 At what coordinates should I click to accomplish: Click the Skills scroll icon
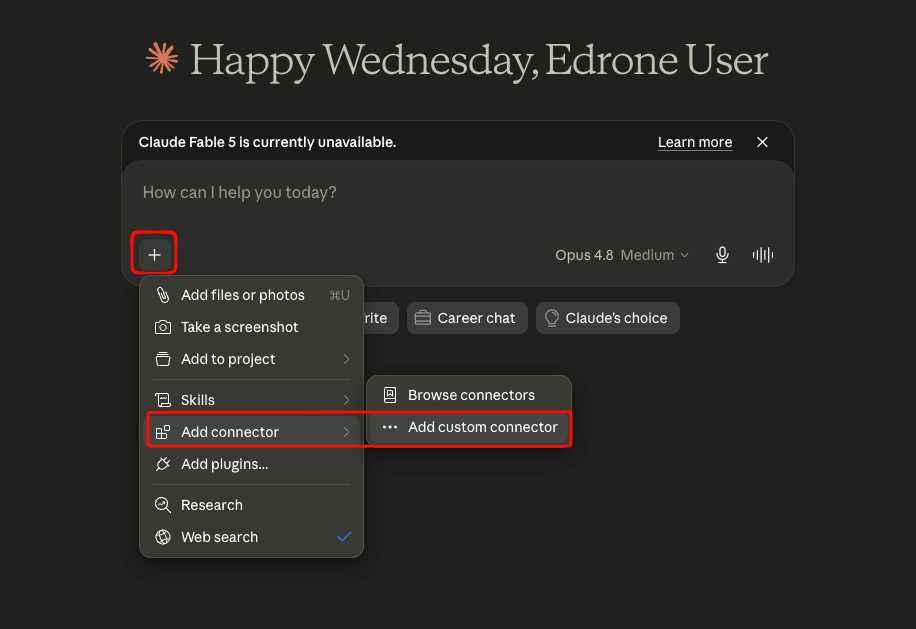[163, 399]
